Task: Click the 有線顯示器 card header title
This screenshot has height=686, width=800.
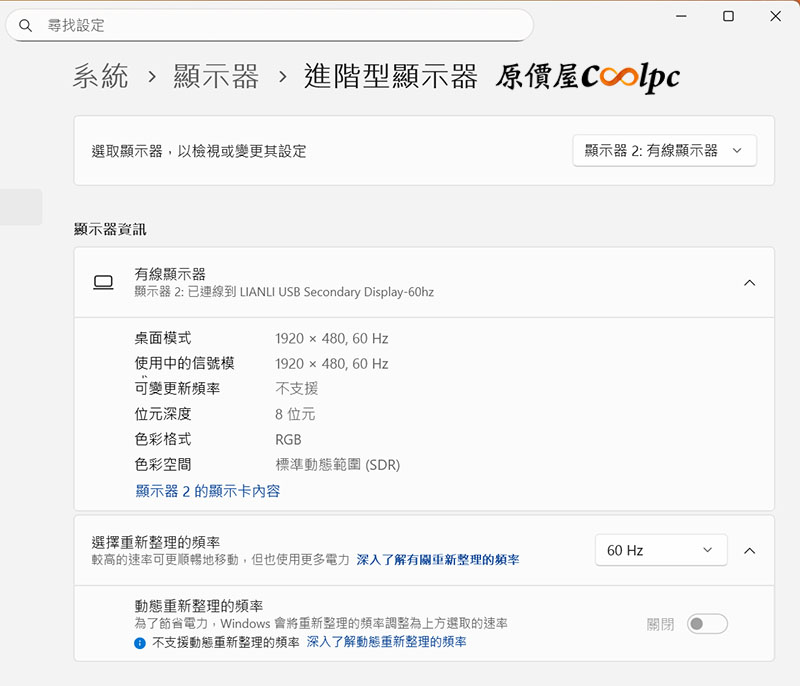Action: (x=170, y=274)
